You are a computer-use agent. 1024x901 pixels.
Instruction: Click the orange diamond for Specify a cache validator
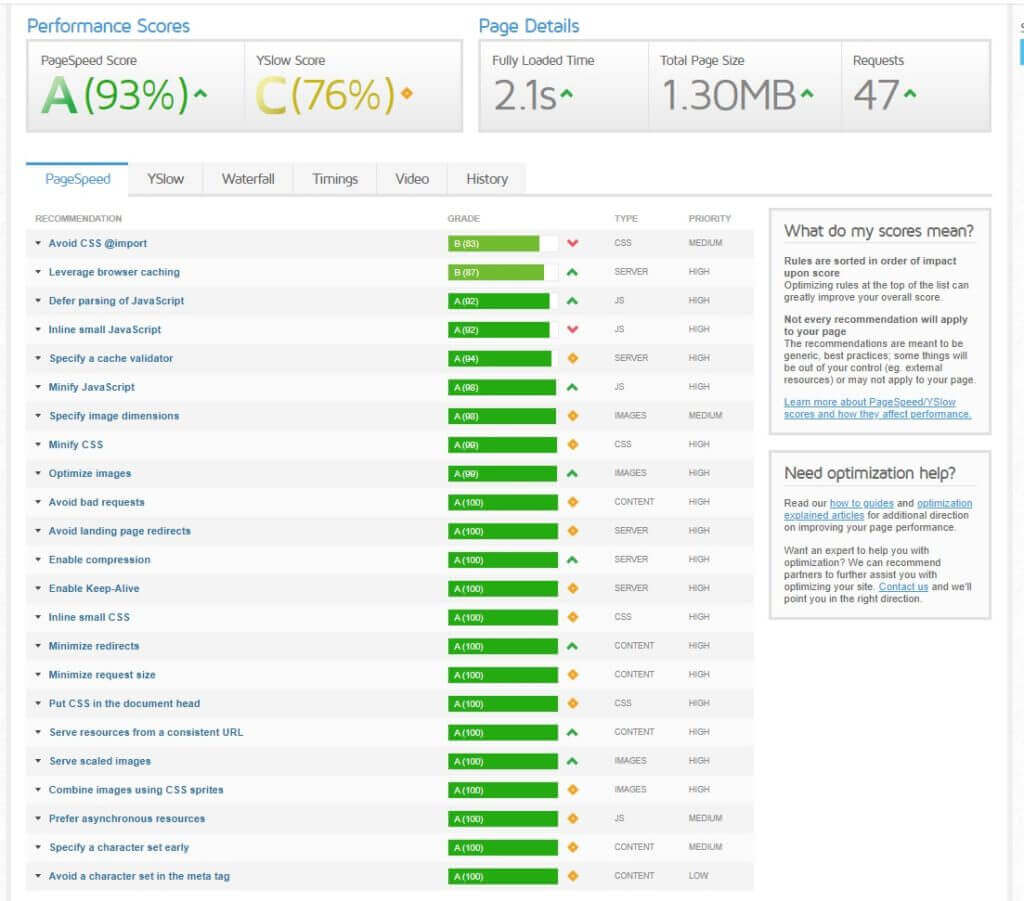tap(572, 358)
